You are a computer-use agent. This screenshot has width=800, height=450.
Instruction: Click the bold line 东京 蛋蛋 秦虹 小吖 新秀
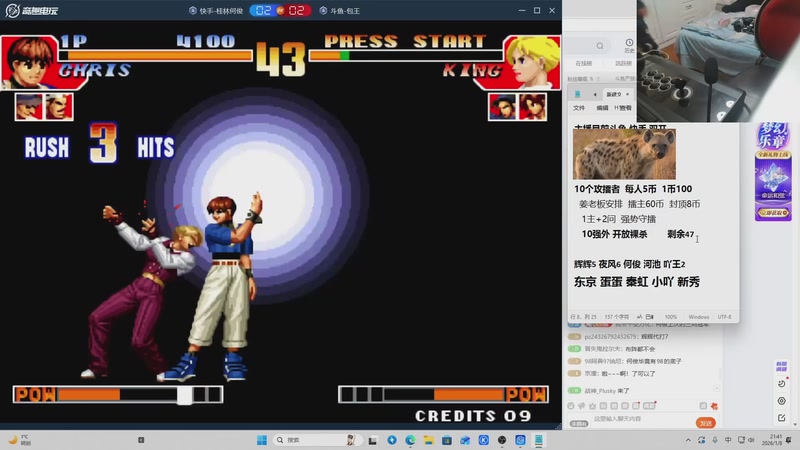[x=637, y=282]
